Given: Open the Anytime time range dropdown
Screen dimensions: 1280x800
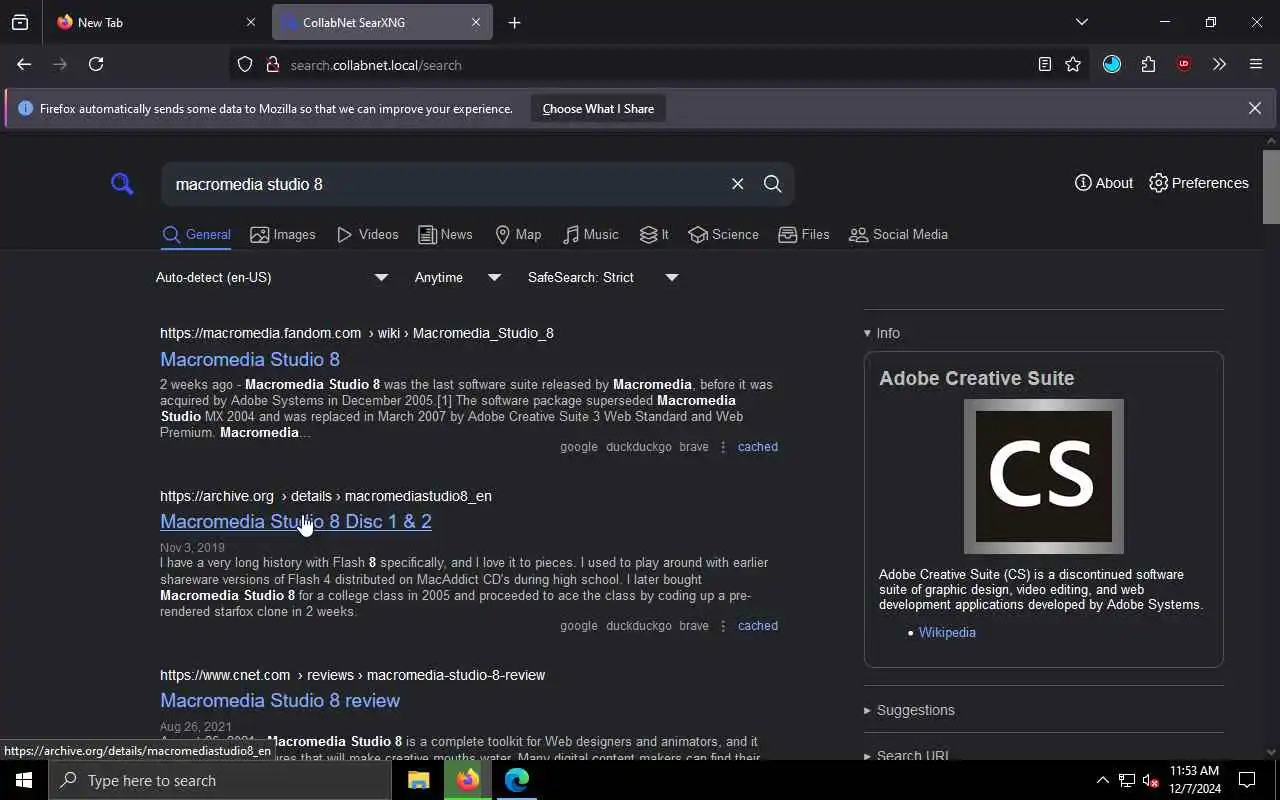Looking at the screenshot, I should pos(458,277).
